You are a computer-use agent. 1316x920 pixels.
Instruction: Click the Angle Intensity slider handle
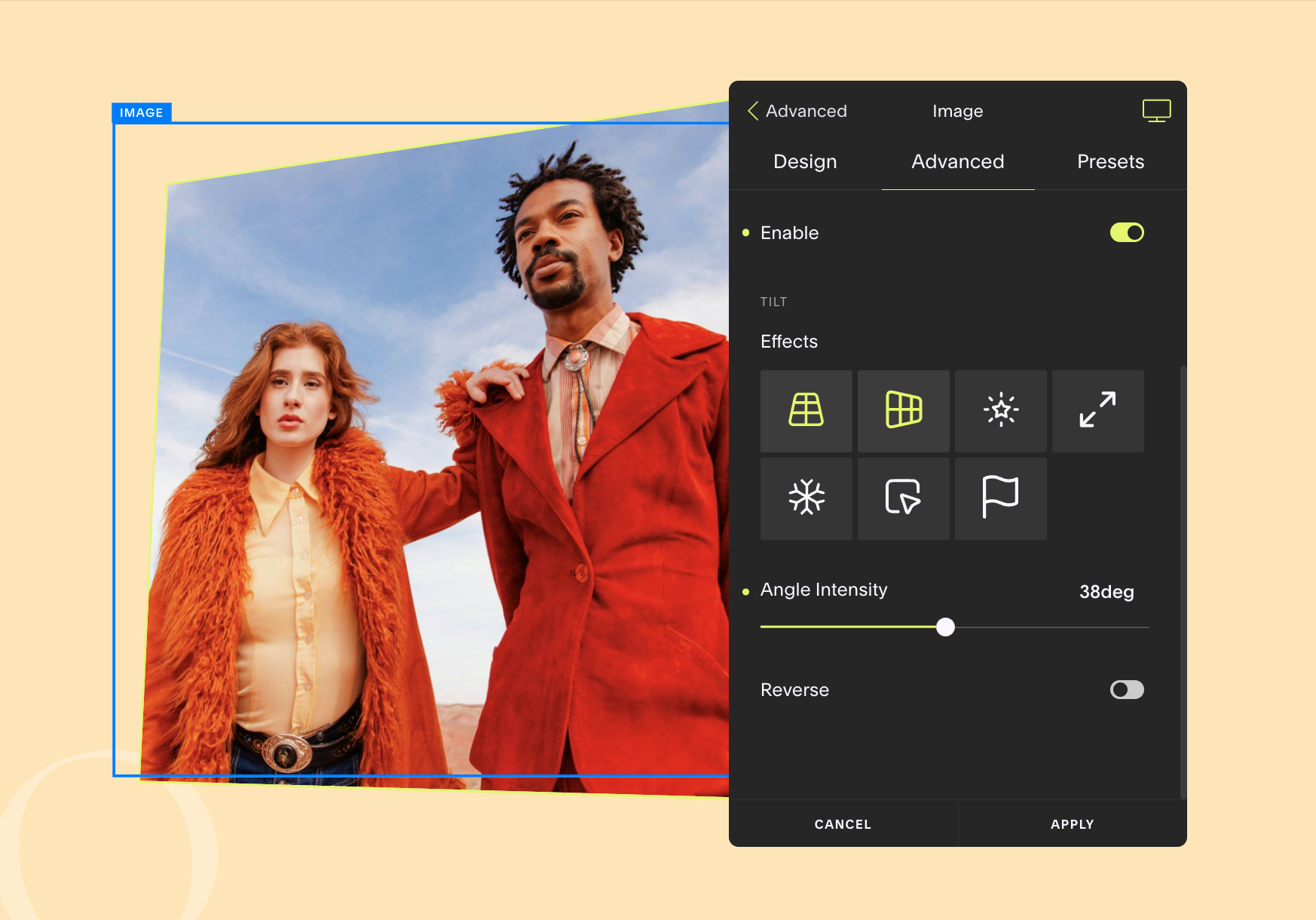(x=945, y=627)
